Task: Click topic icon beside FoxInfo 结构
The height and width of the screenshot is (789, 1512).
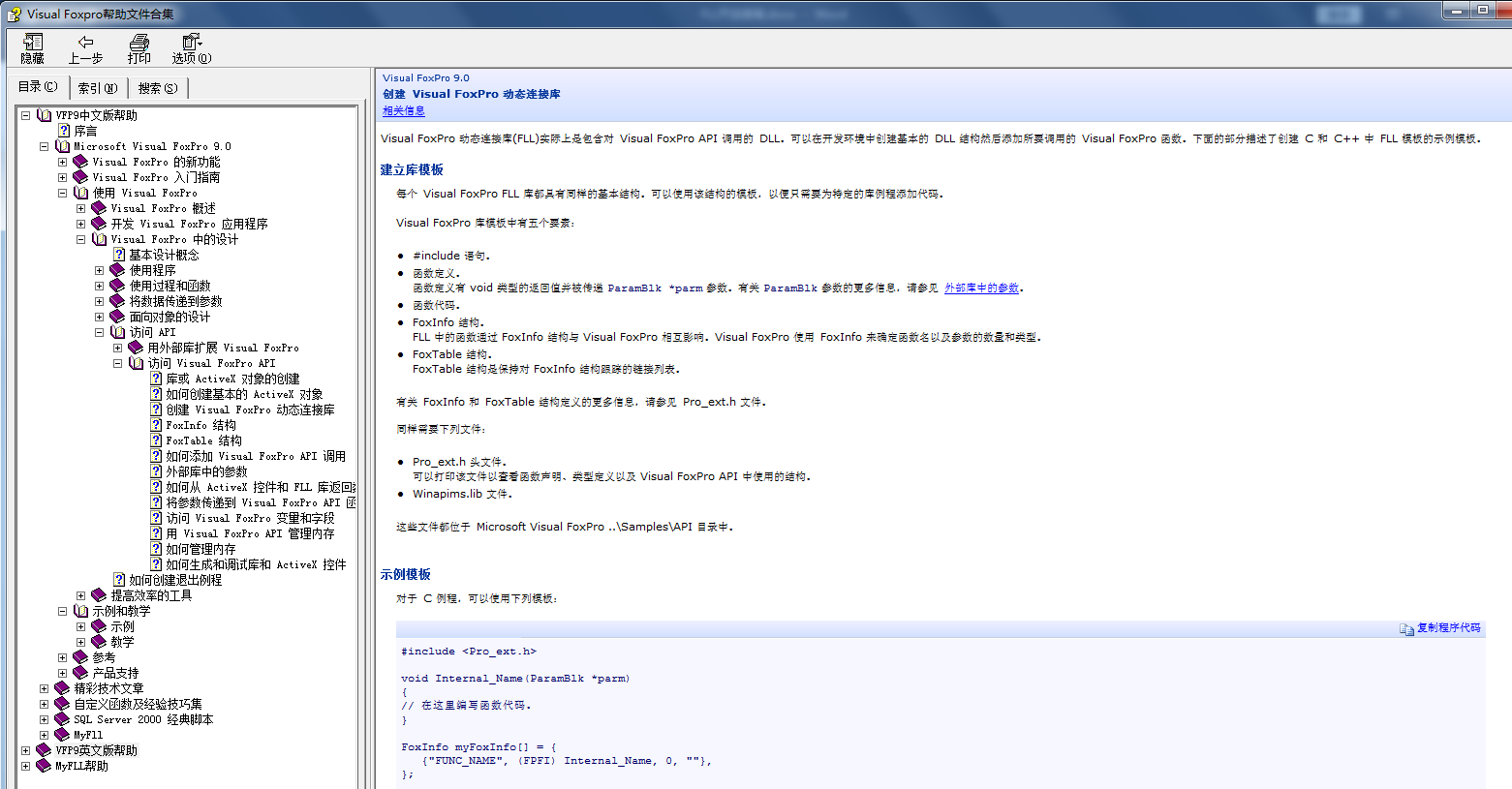Action: (x=156, y=425)
